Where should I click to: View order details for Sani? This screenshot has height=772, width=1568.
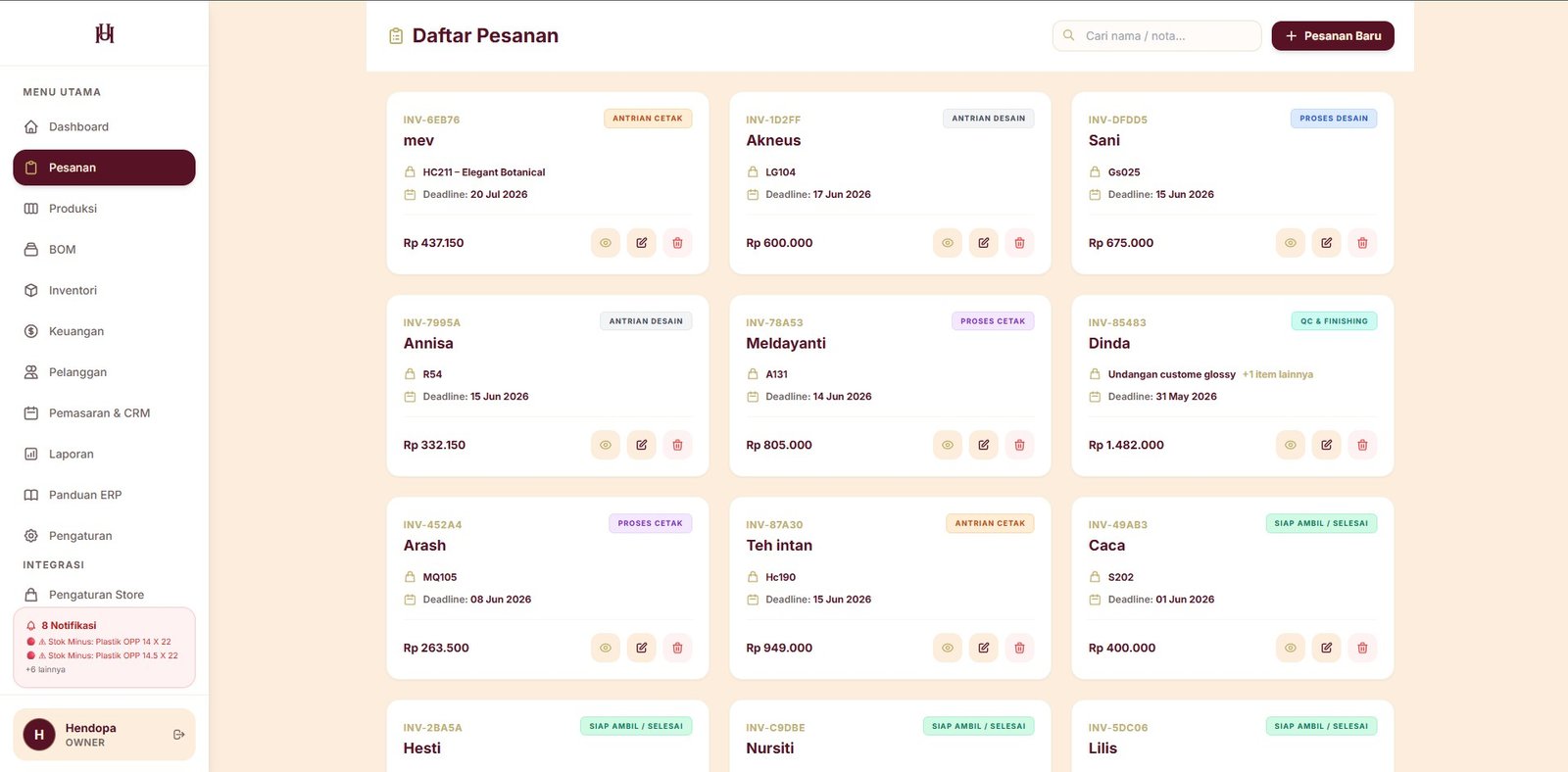coord(1291,243)
